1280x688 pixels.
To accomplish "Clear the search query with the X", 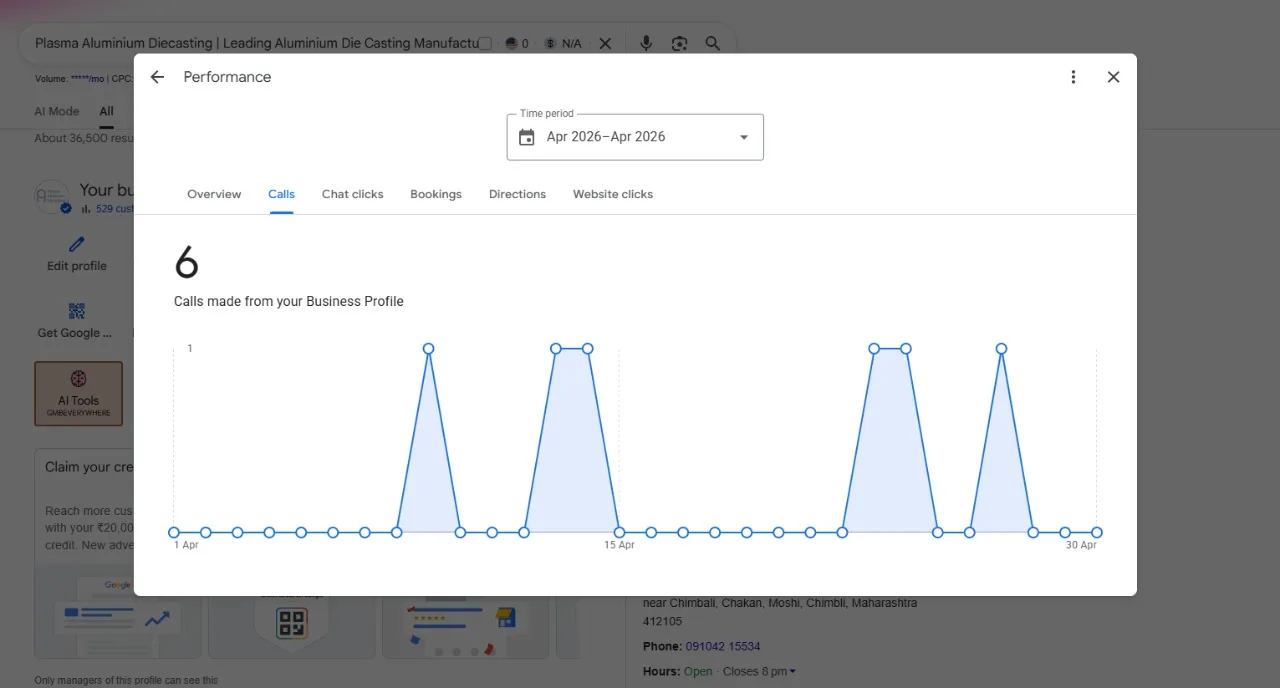I will tap(605, 43).
